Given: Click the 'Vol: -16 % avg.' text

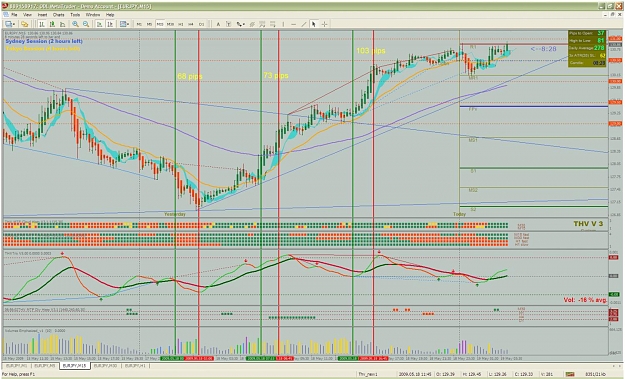Looking at the screenshot, I should pos(585,300).
